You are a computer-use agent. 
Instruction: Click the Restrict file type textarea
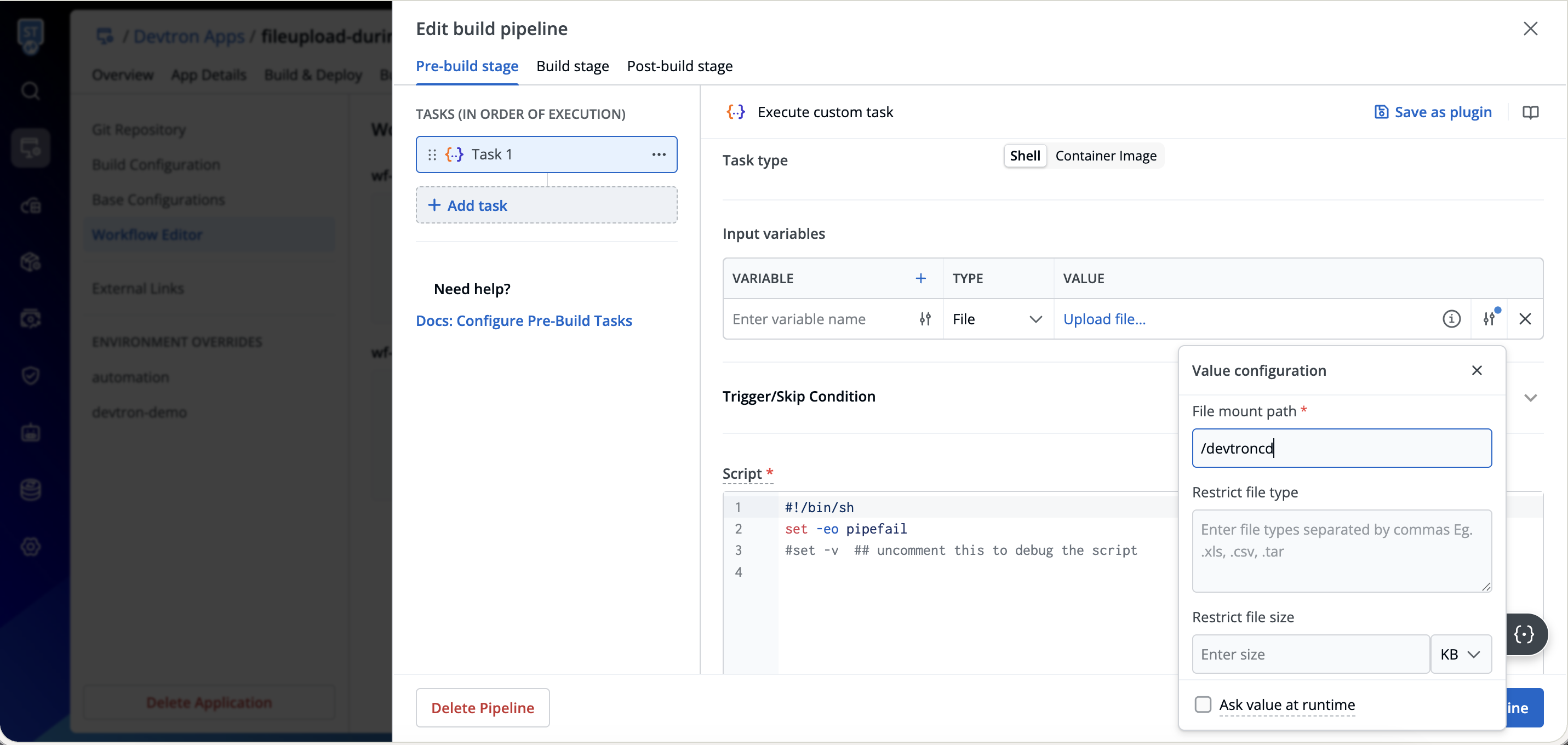1342,551
